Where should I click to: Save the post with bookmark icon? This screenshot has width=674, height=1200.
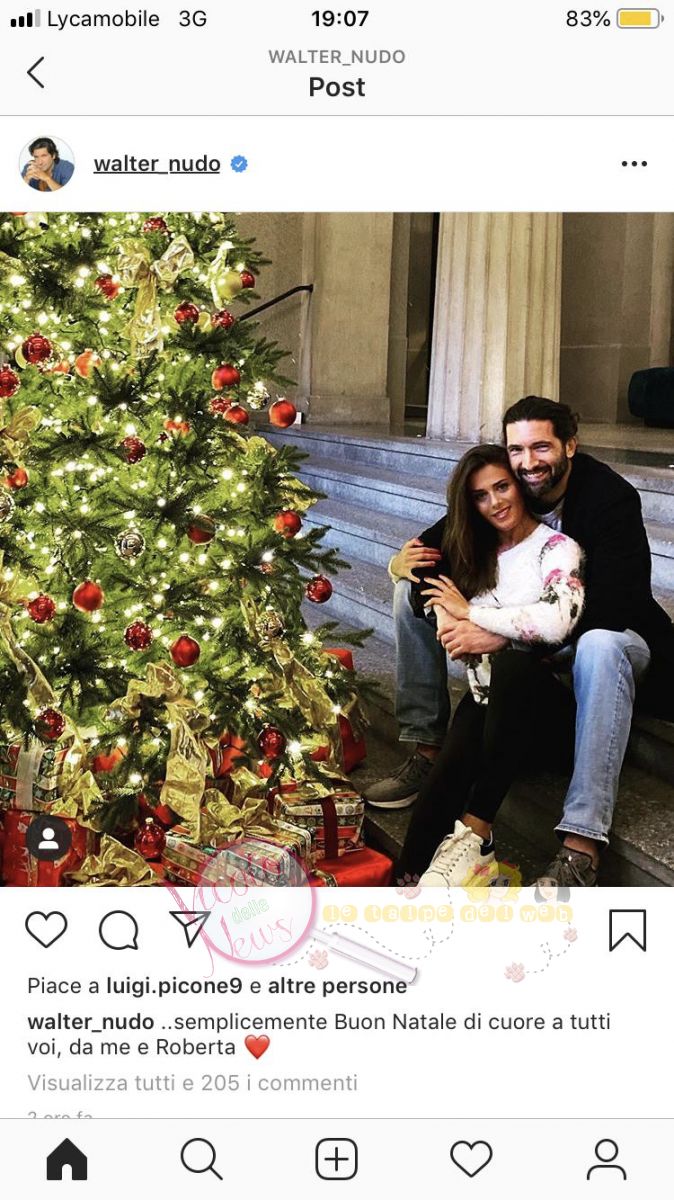pos(628,930)
